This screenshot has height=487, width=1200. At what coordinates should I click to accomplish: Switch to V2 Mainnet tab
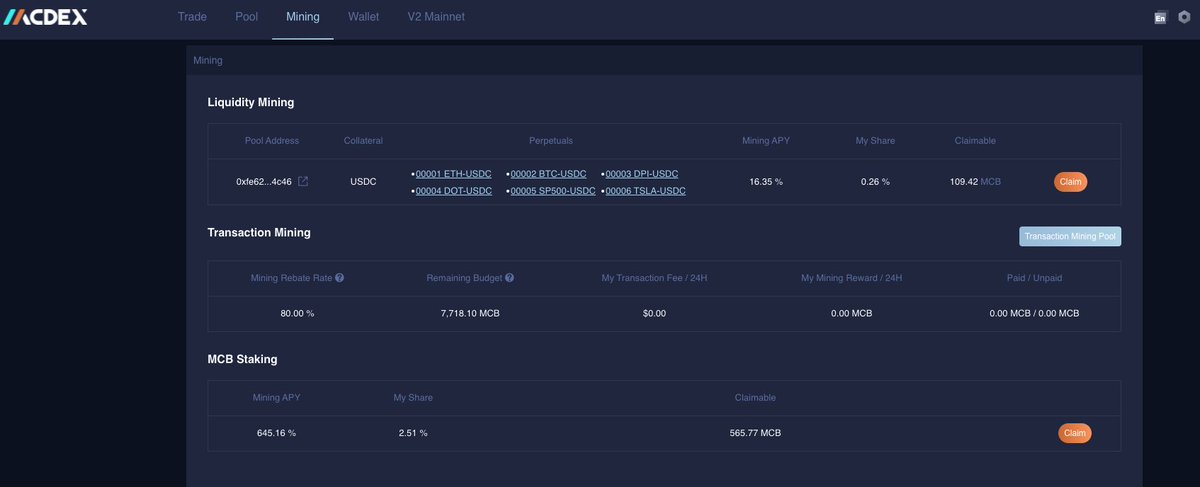[436, 17]
